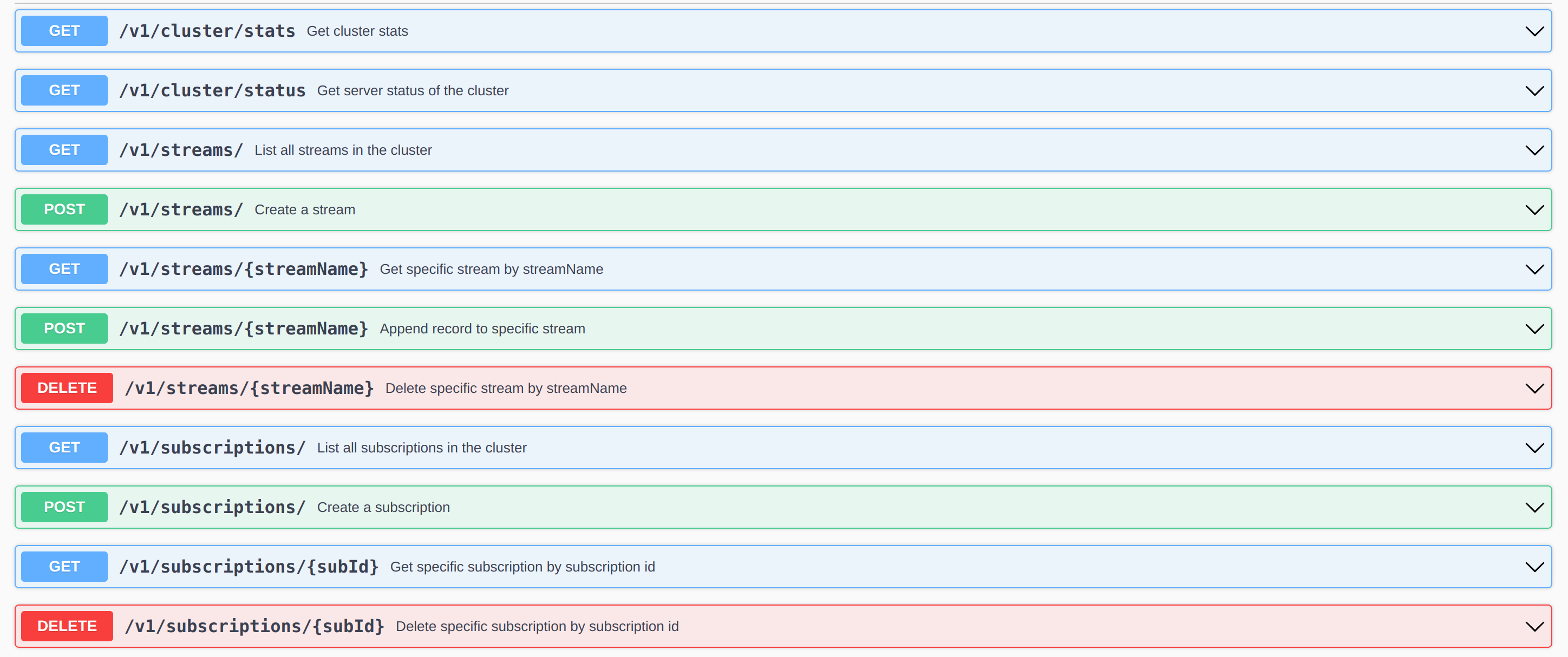
Task: Expand chevron on List all subscriptions row
Action: coord(1534,448)
